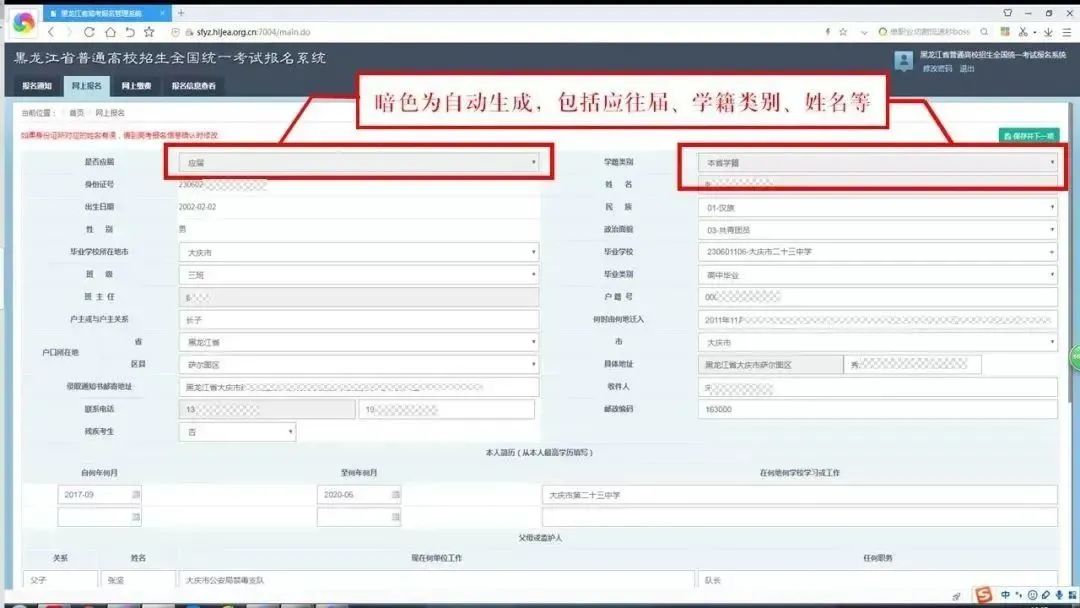This screenshot has width=1080, height=608.
Task: Open calendar picker for 2020-06 end date
Action: coord(395,494)
